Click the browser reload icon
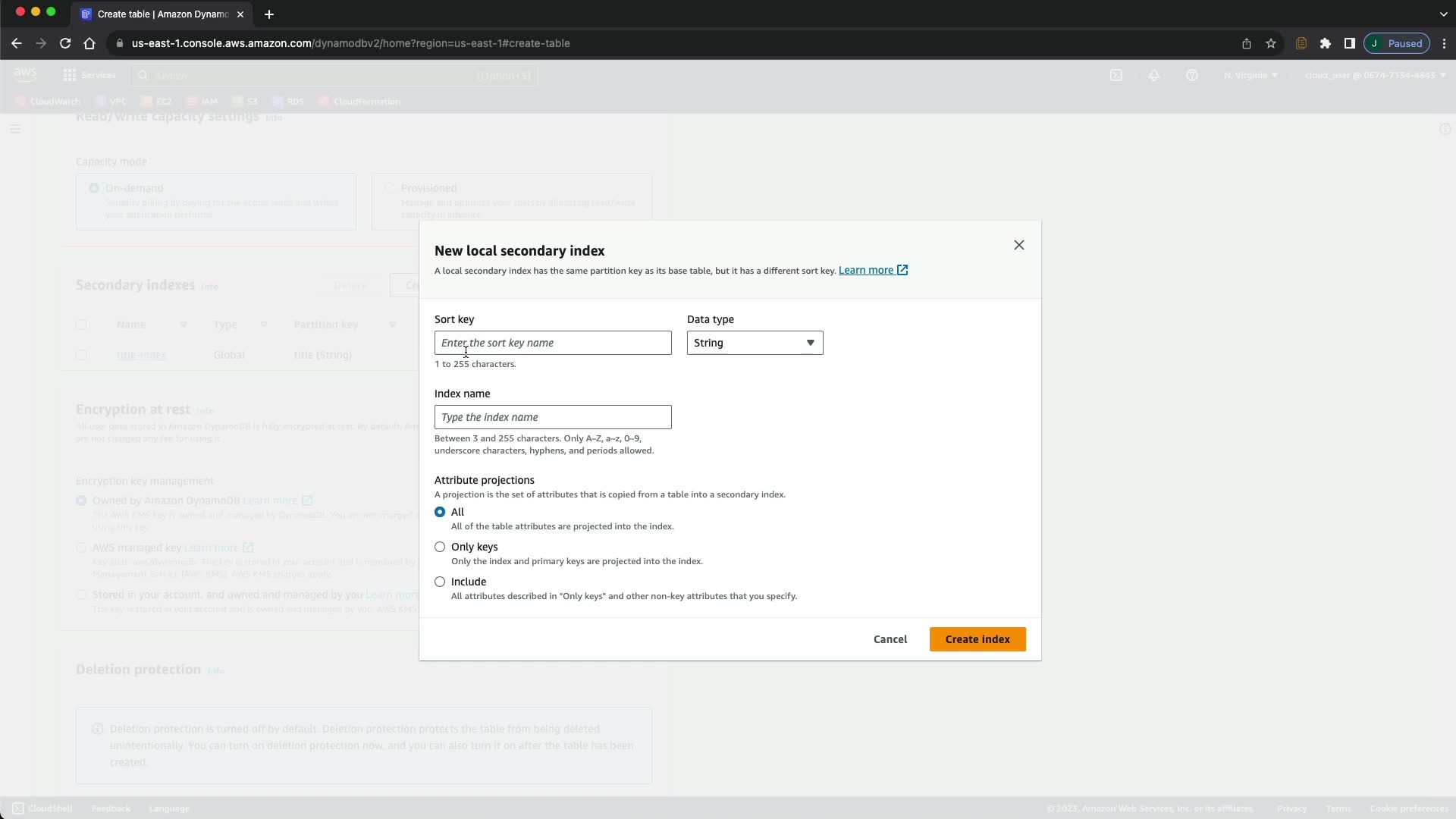 65,43
